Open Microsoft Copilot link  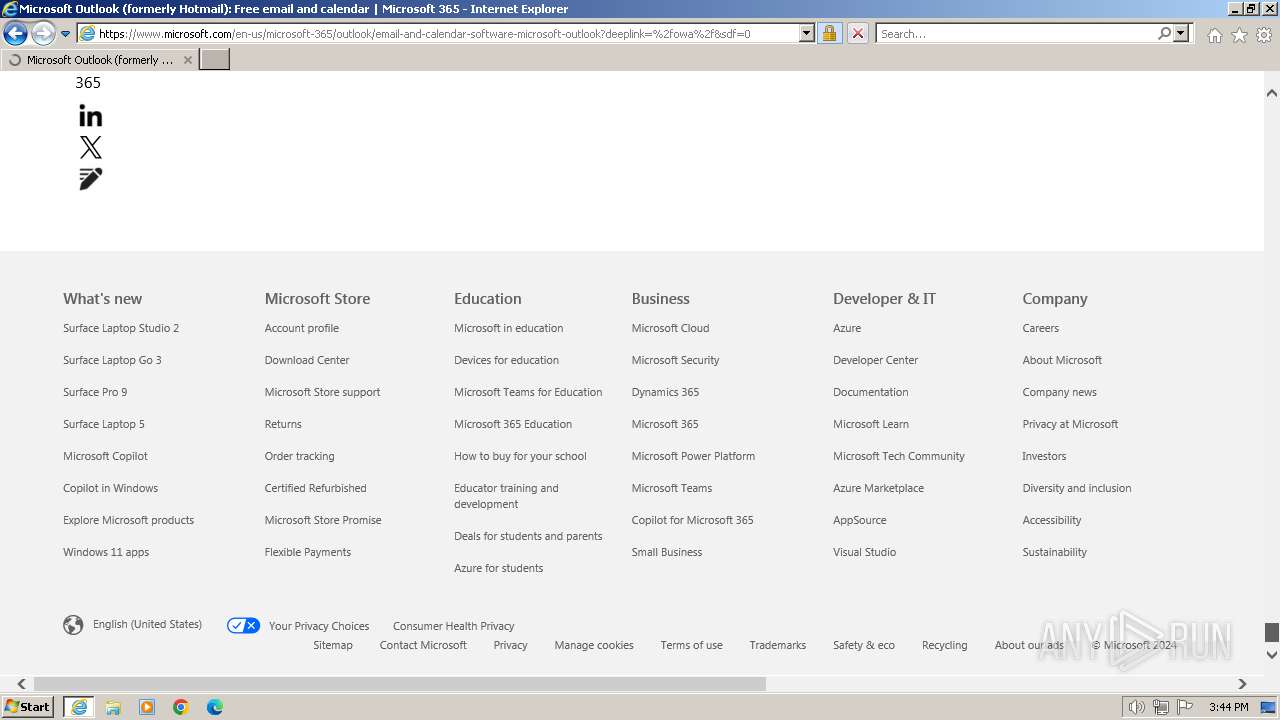tap(105, 456)
